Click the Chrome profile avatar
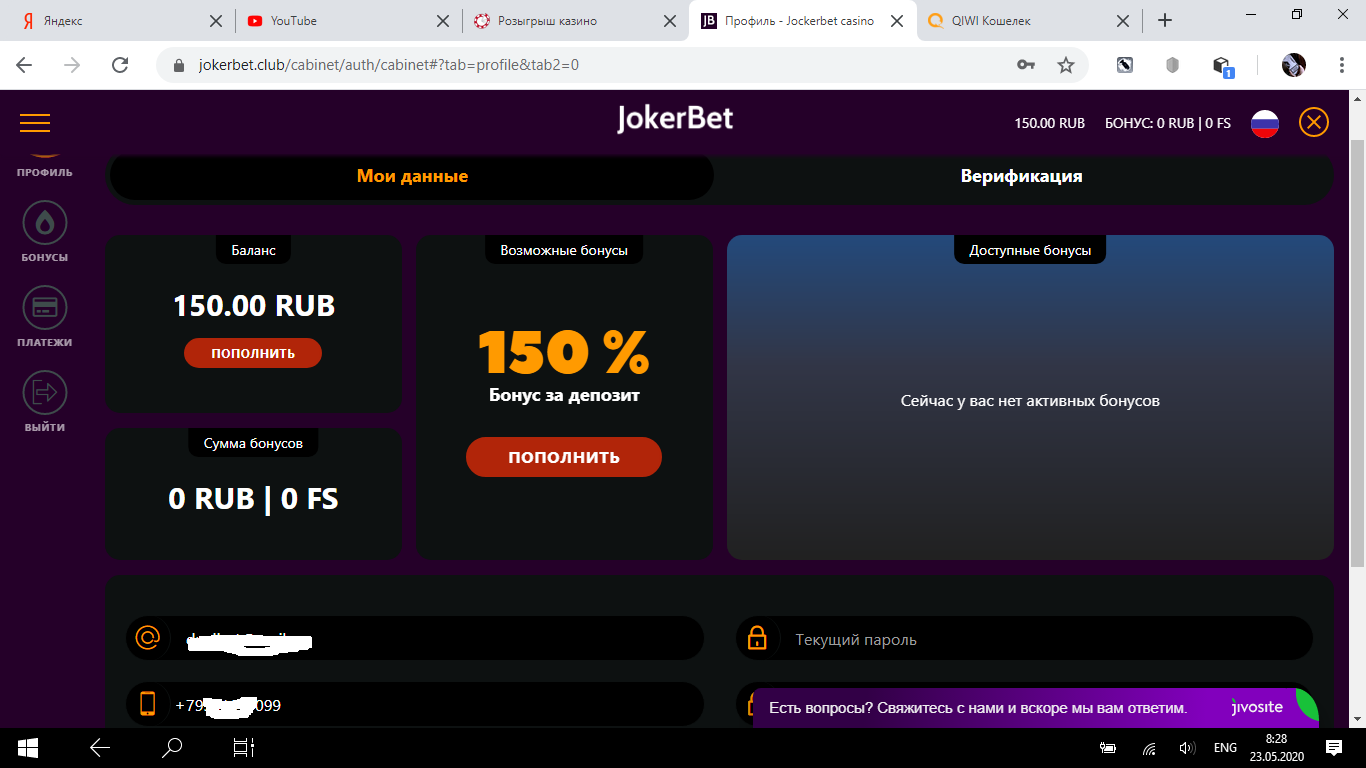Viewport: 1366px width, 768px height. (x=1294, y=65)
